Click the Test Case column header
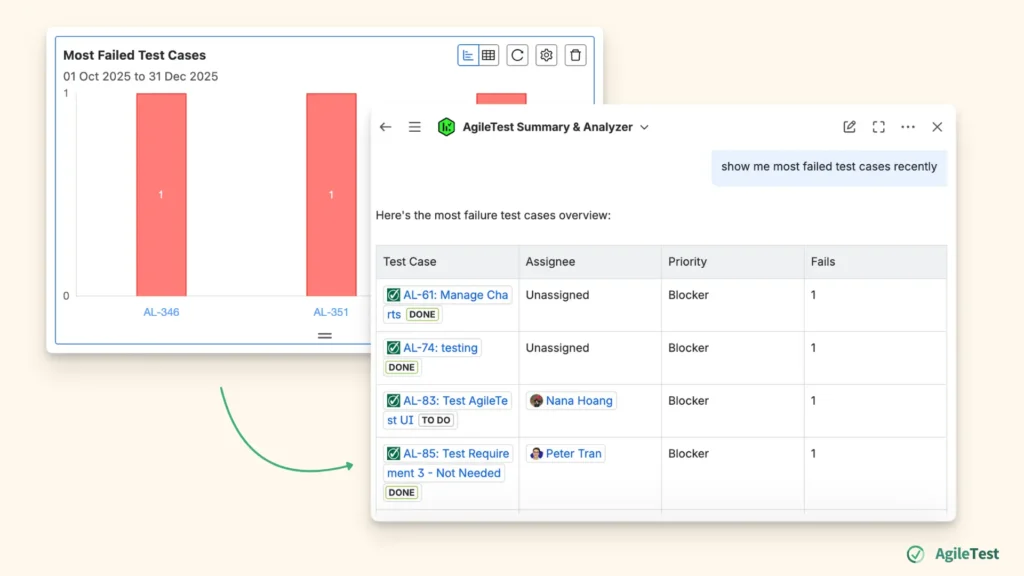The height and width of the screenshot is (576, 1024). 409,262
